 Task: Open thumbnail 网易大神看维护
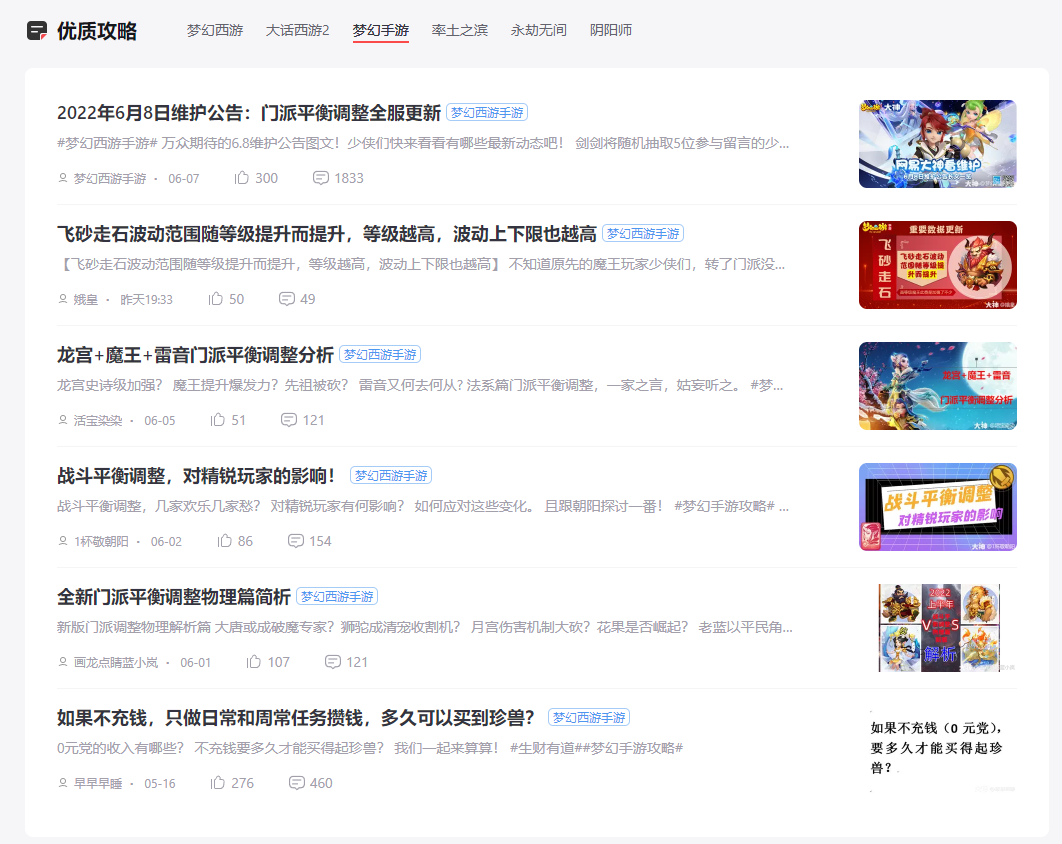click(x=937, y=144)
